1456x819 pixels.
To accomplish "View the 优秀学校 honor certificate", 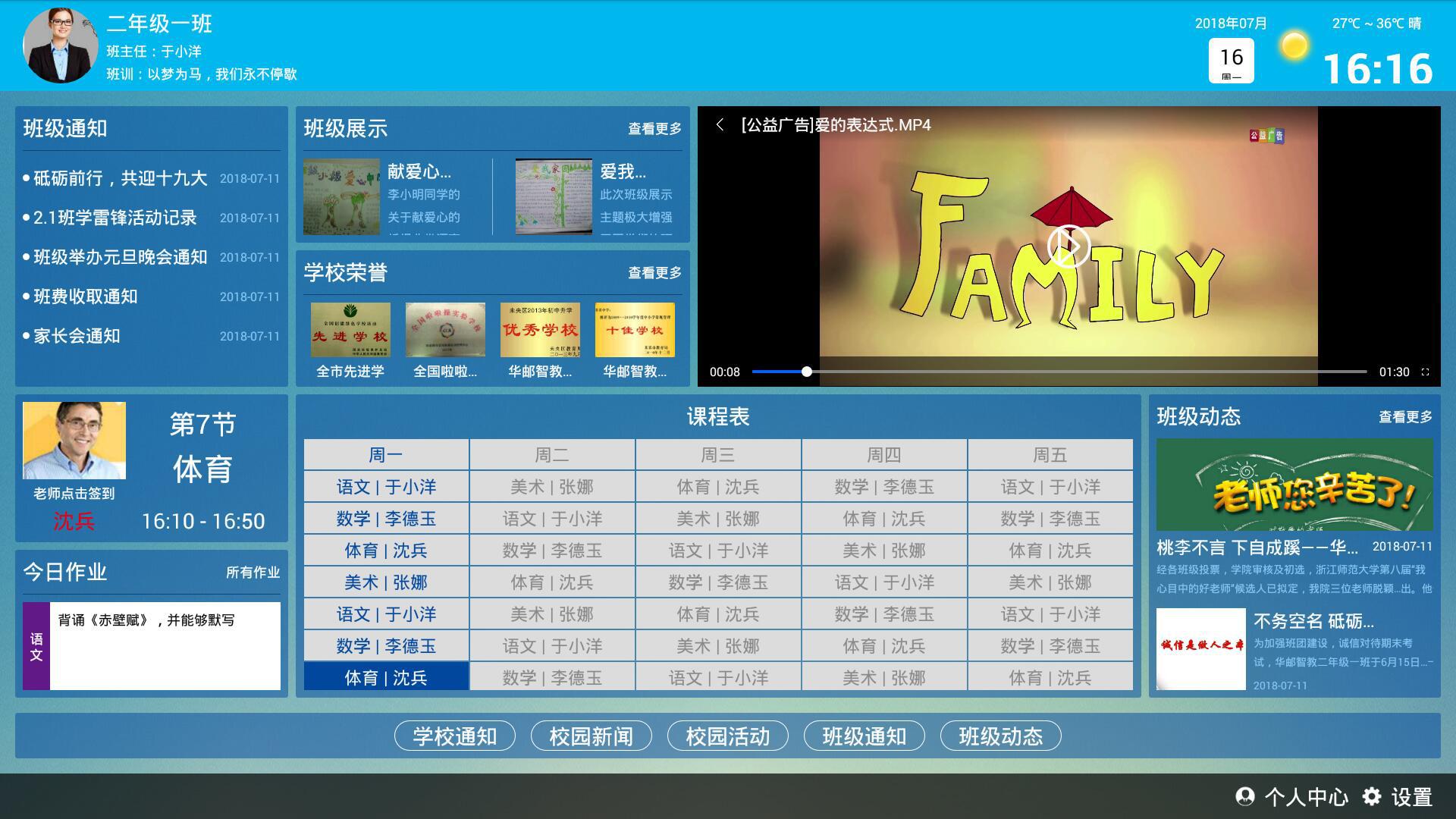I will click(541, 330).
